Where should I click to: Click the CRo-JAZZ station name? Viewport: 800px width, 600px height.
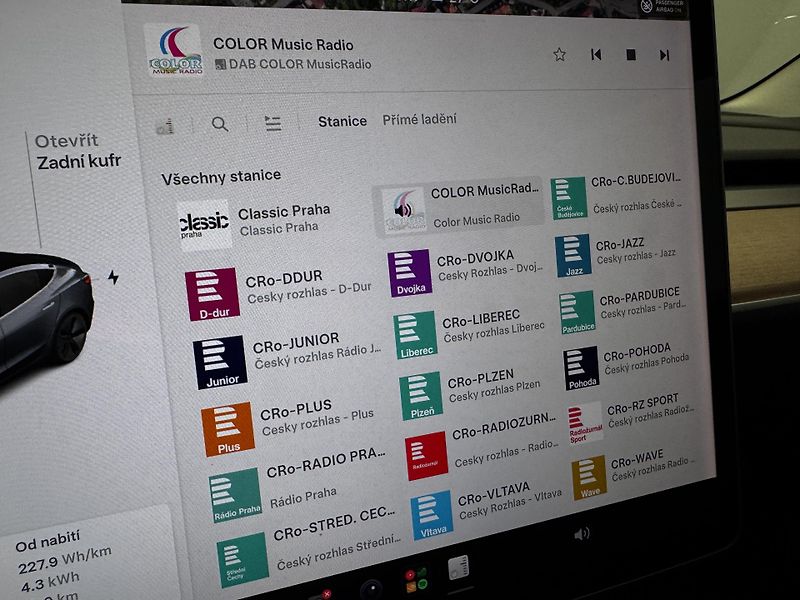click(620, 244)
